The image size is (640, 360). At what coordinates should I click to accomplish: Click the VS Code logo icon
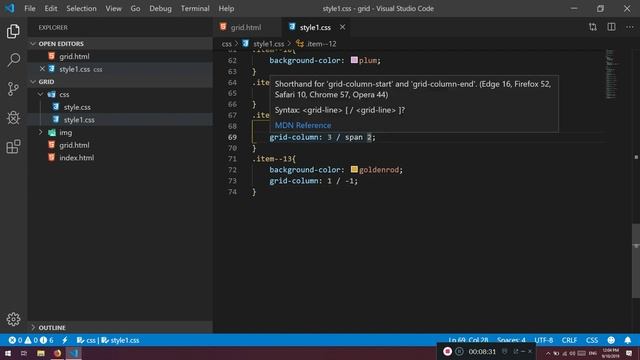coord(10,8)
